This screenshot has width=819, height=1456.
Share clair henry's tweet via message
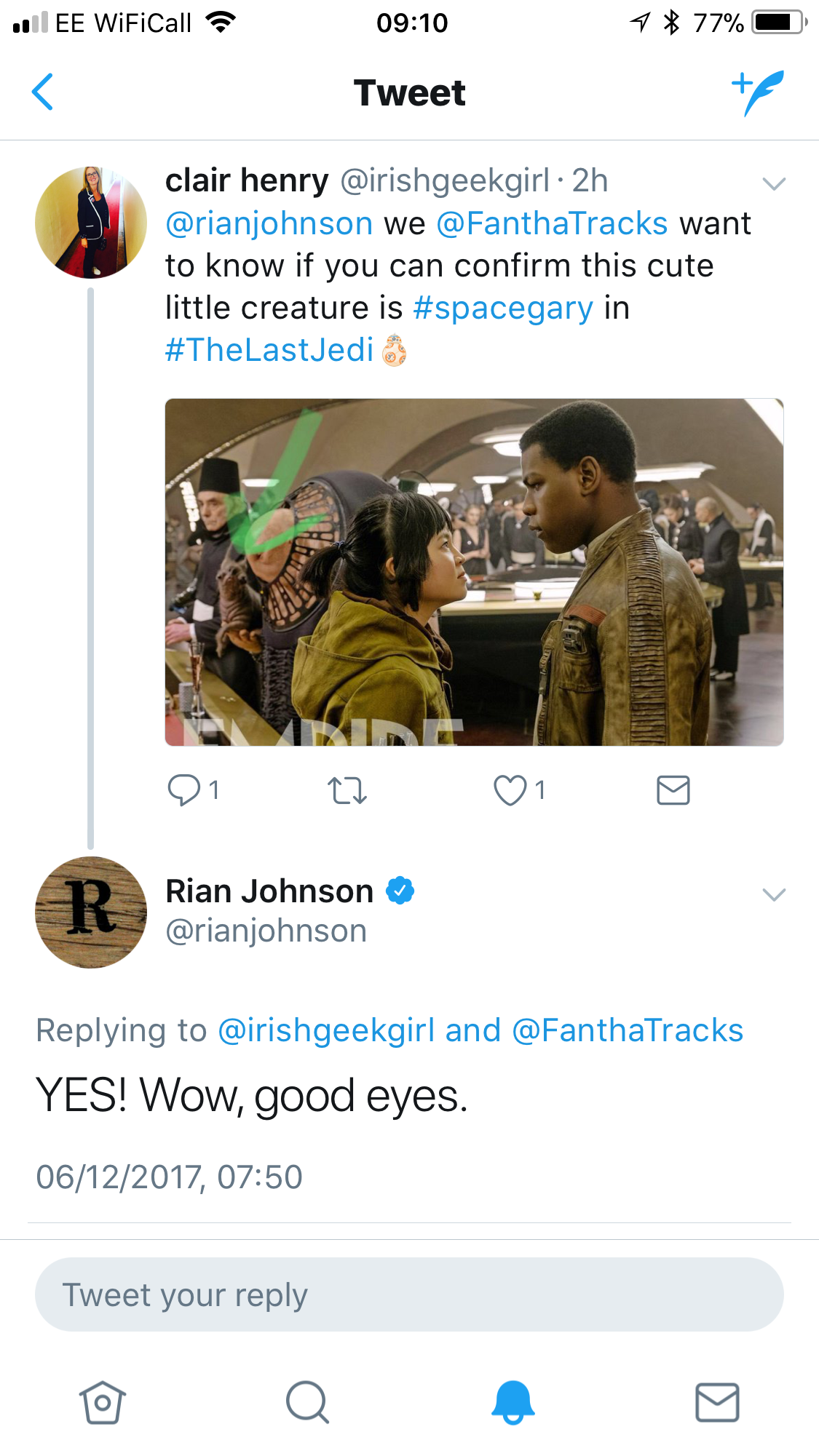673,790
